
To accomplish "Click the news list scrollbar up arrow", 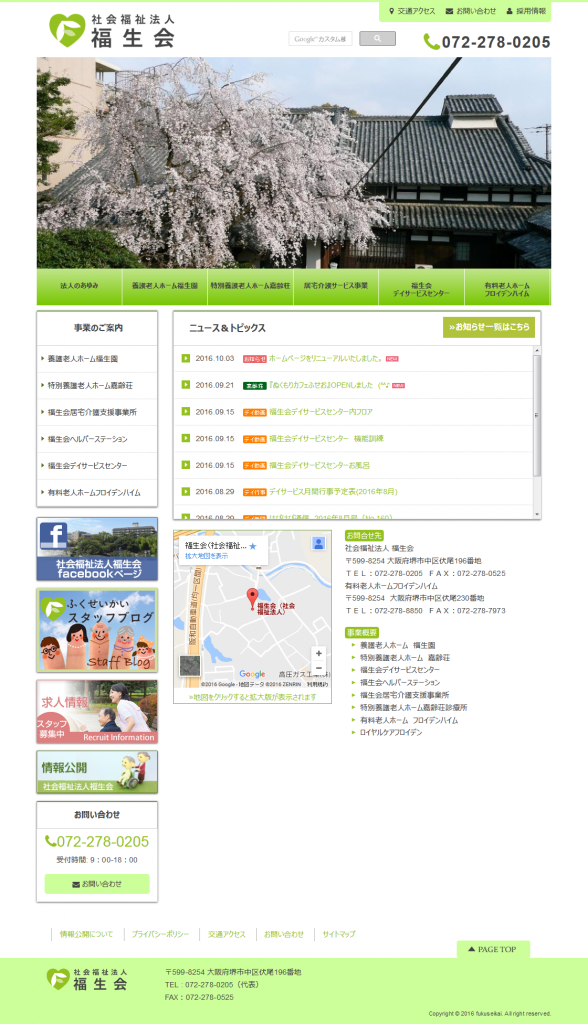I will click(x=537, y=351).
